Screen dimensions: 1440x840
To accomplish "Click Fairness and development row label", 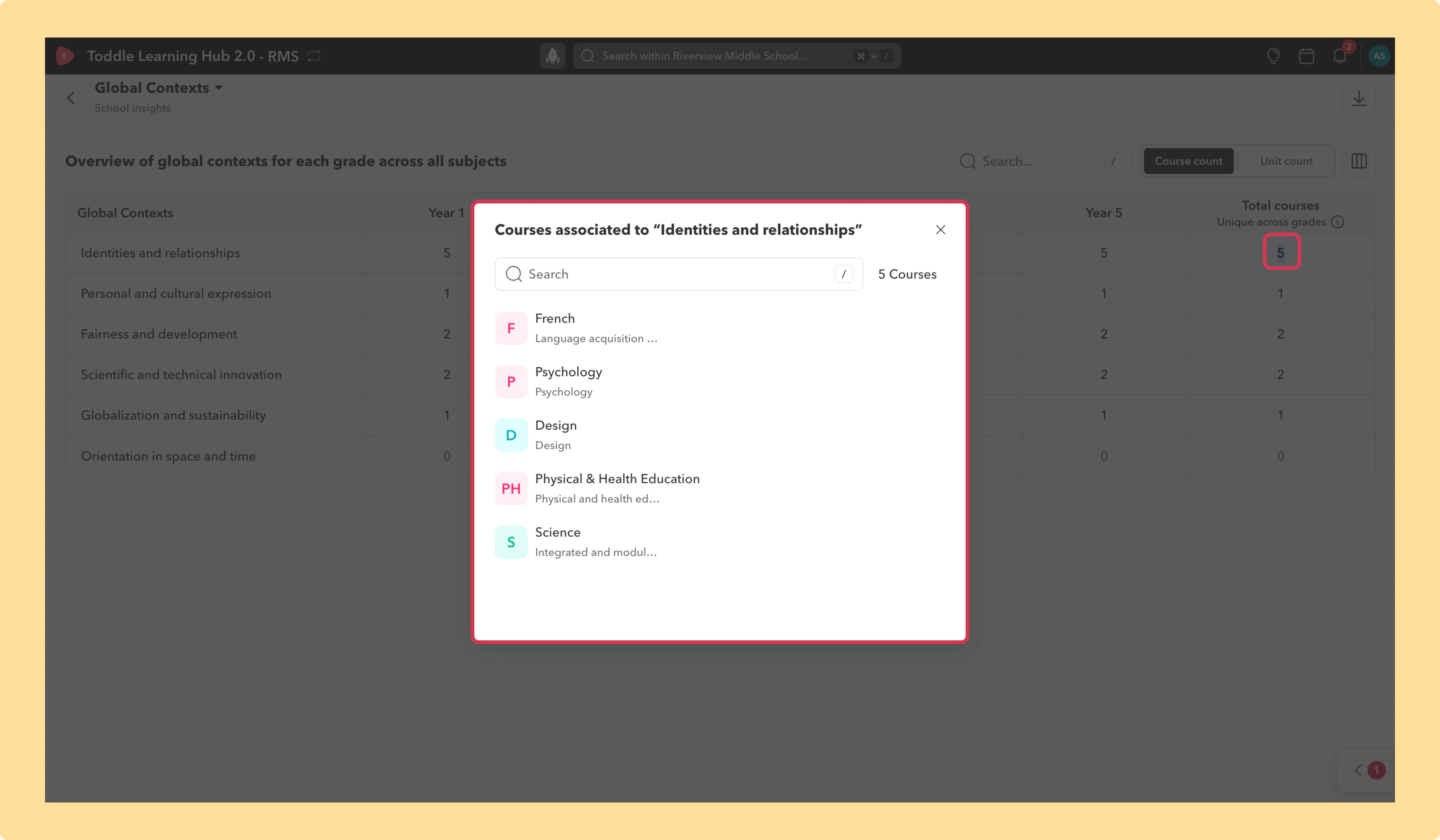I will 159,334.
